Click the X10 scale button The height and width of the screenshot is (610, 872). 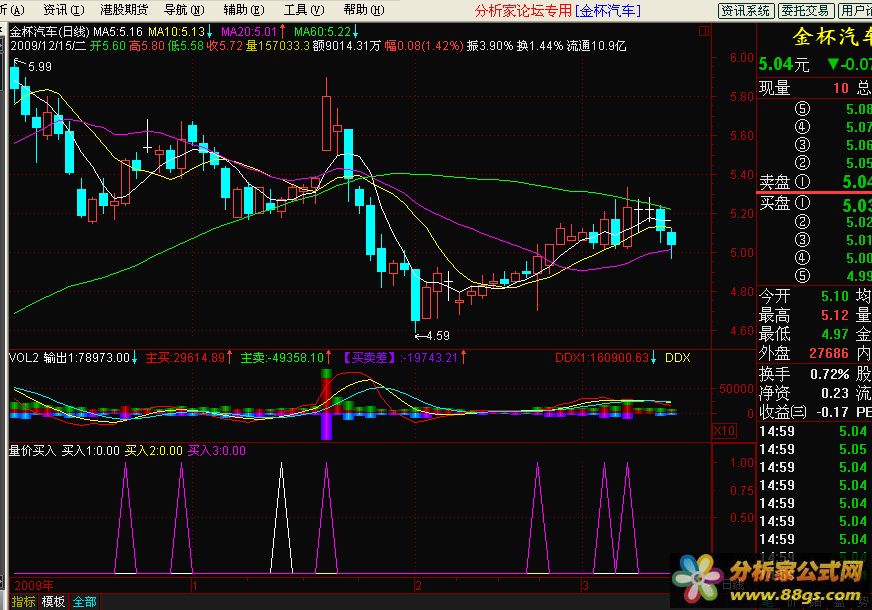724,431
